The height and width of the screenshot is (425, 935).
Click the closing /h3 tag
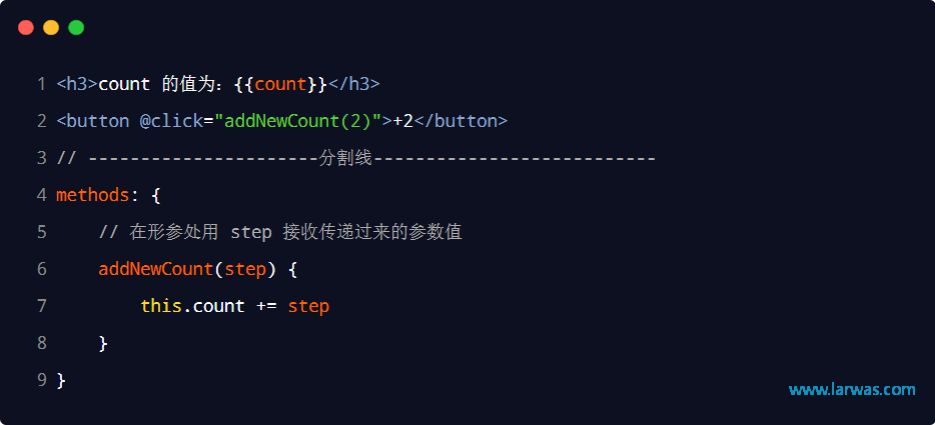[354, 84]
